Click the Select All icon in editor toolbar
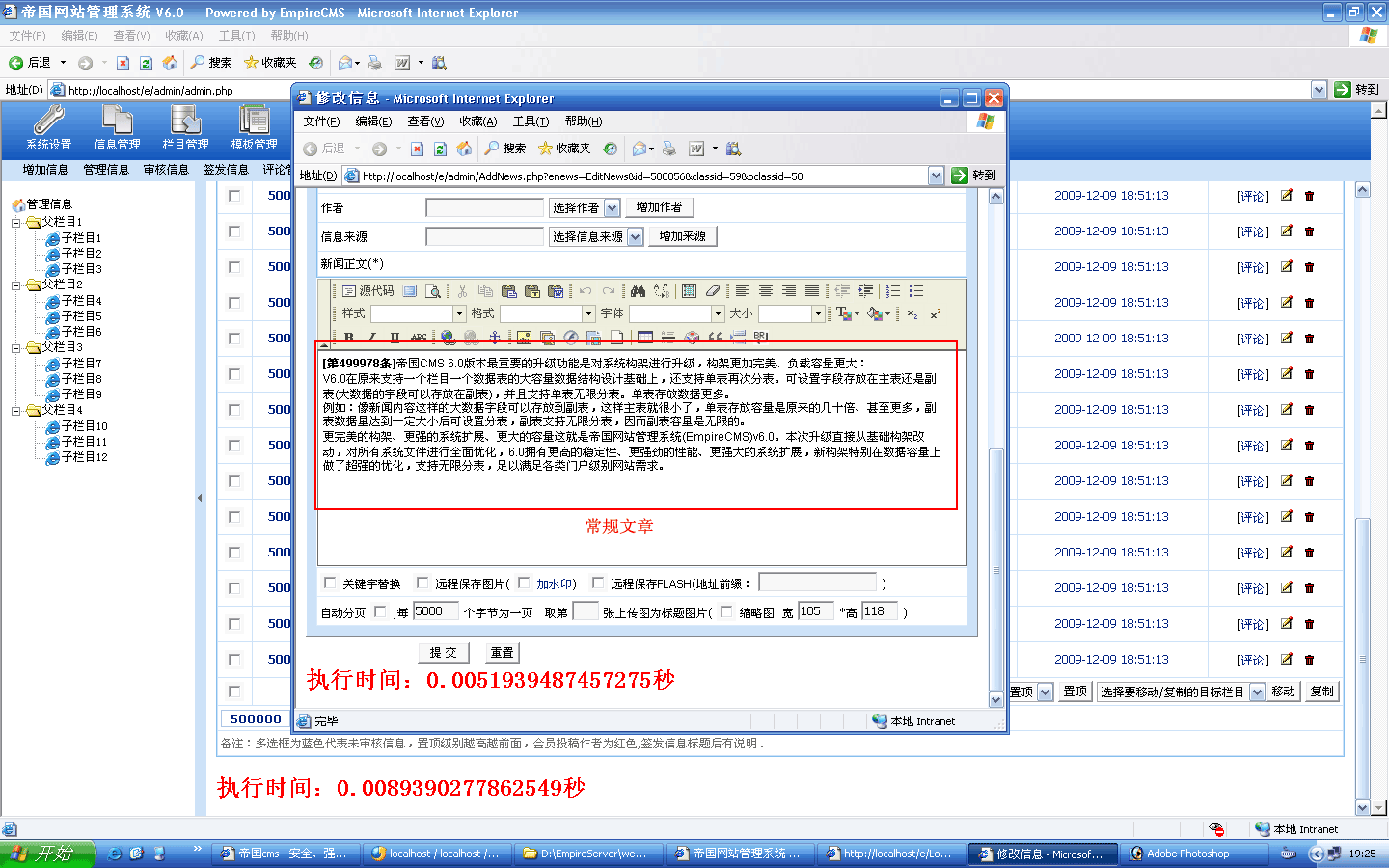Viewport: 1389px width, 868px height. pyautogui.click(x=689, y=290)
